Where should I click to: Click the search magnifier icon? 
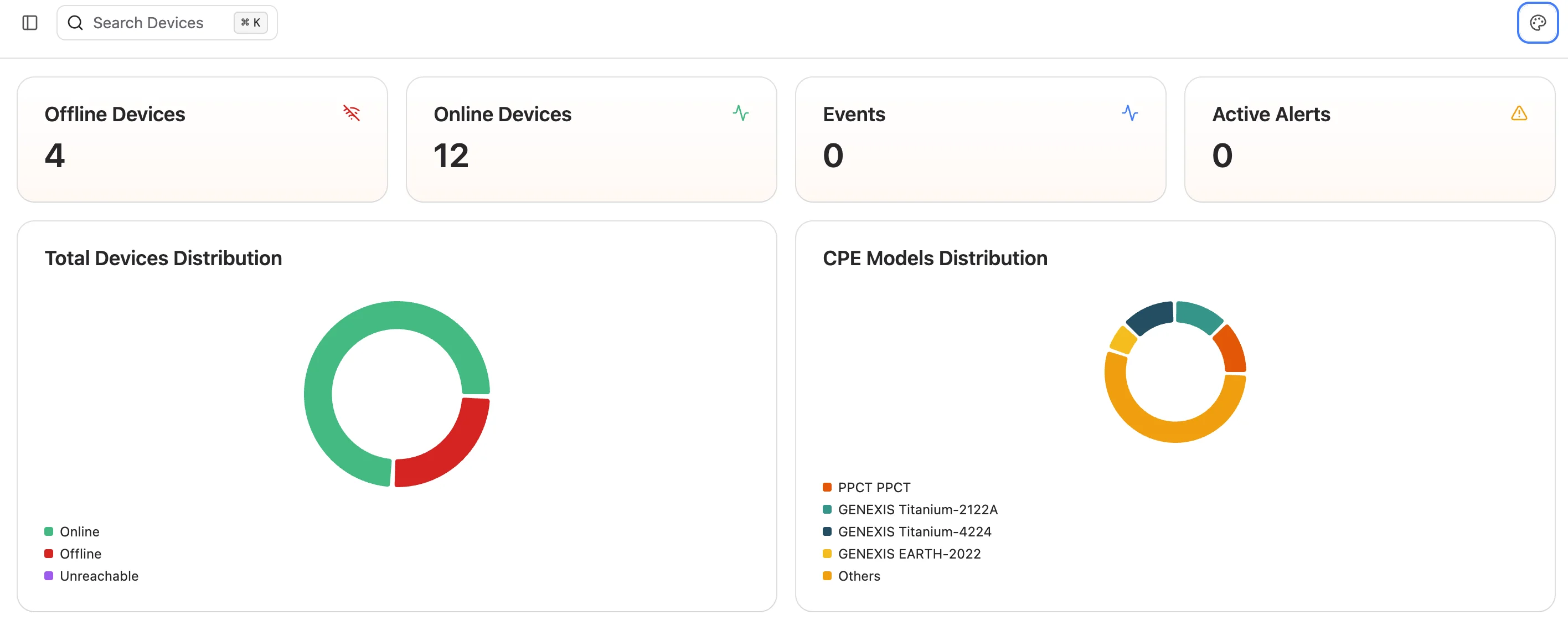point(75,23)
